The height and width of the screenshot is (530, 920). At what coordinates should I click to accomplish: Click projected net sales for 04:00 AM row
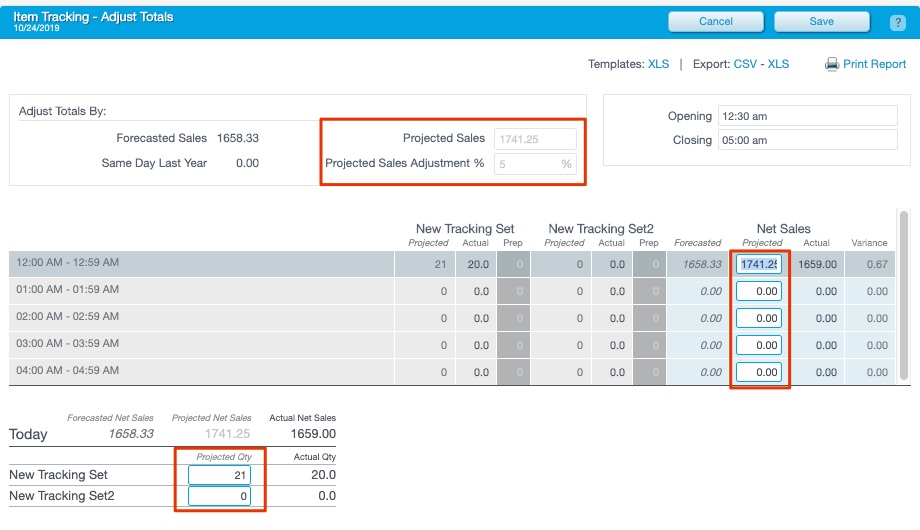click(x=759, y=372)
